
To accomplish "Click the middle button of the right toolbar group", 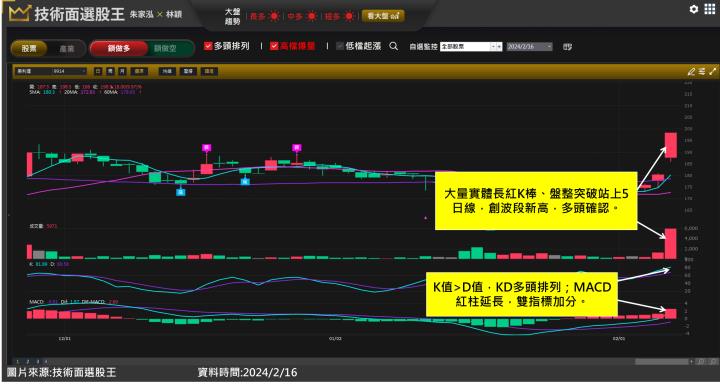I will (x=187, y=71).
